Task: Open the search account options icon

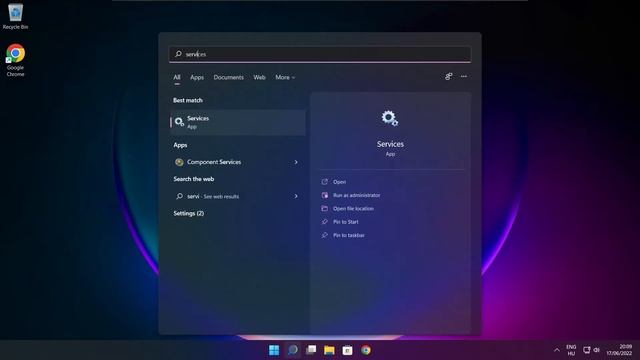Action: pos(449,76)
